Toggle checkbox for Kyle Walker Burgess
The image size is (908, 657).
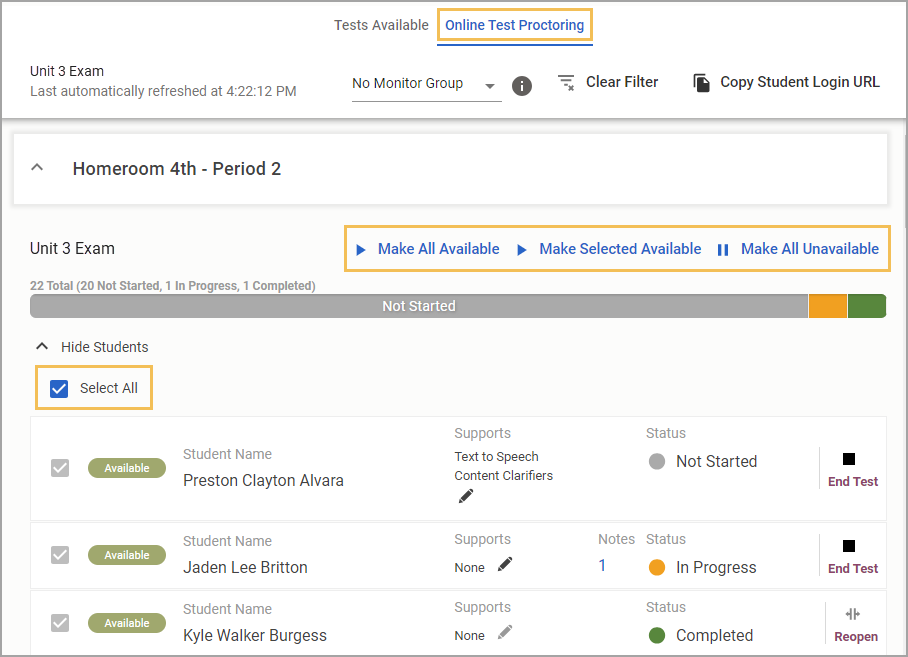coord(60,623)
